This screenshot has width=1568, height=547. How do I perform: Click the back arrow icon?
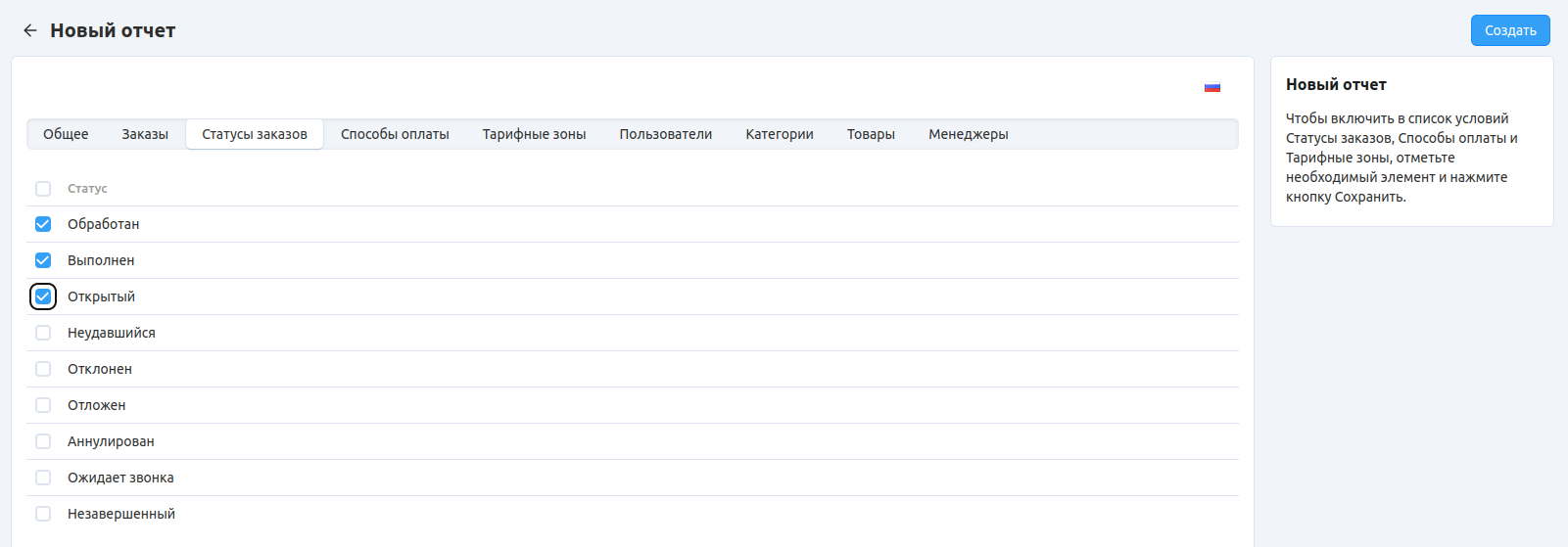(30, 30)
